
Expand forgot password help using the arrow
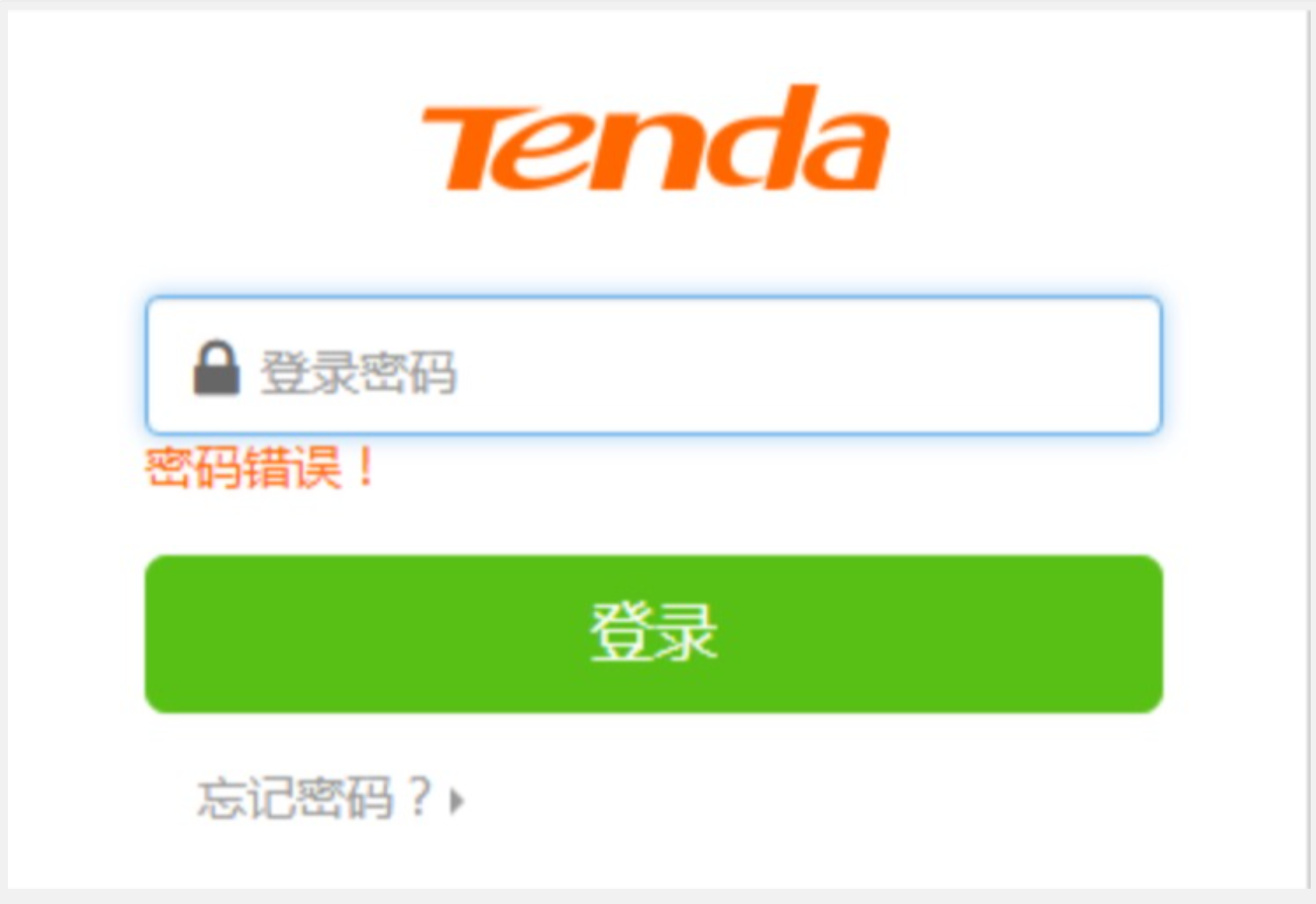(457, 800)
